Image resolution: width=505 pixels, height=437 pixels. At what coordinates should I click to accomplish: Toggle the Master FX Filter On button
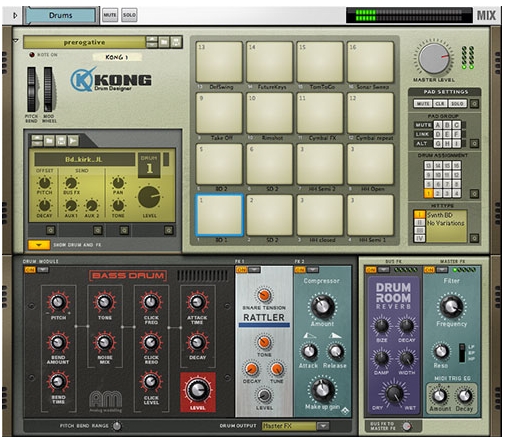(x=429, y=270)
